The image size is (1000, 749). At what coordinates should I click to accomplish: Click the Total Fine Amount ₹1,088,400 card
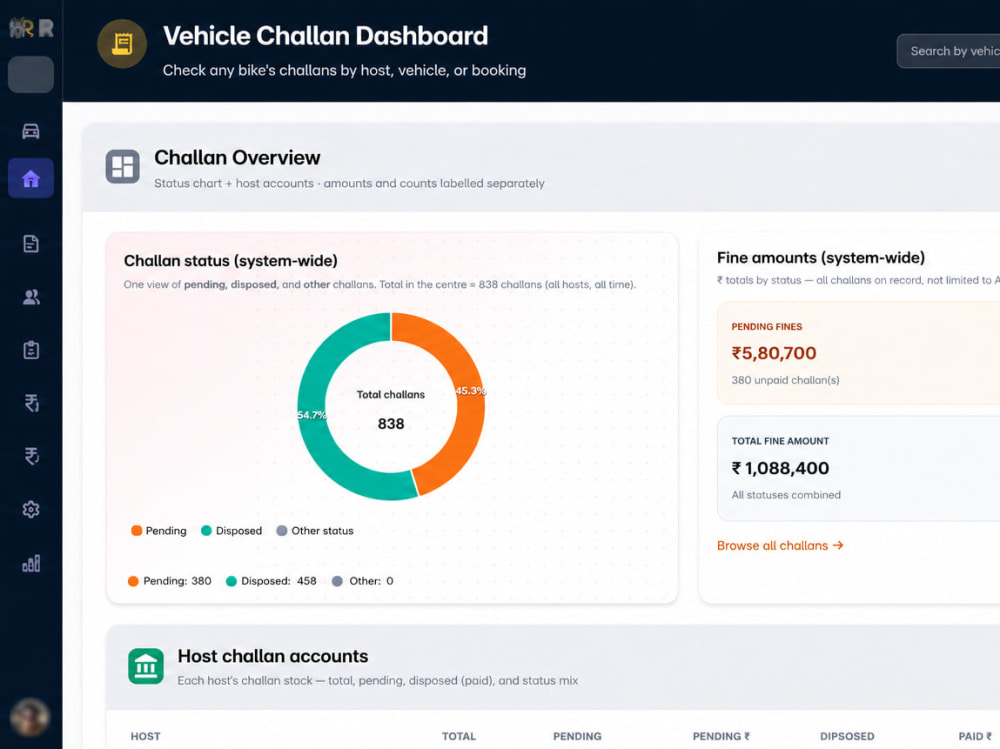(858, 468)
